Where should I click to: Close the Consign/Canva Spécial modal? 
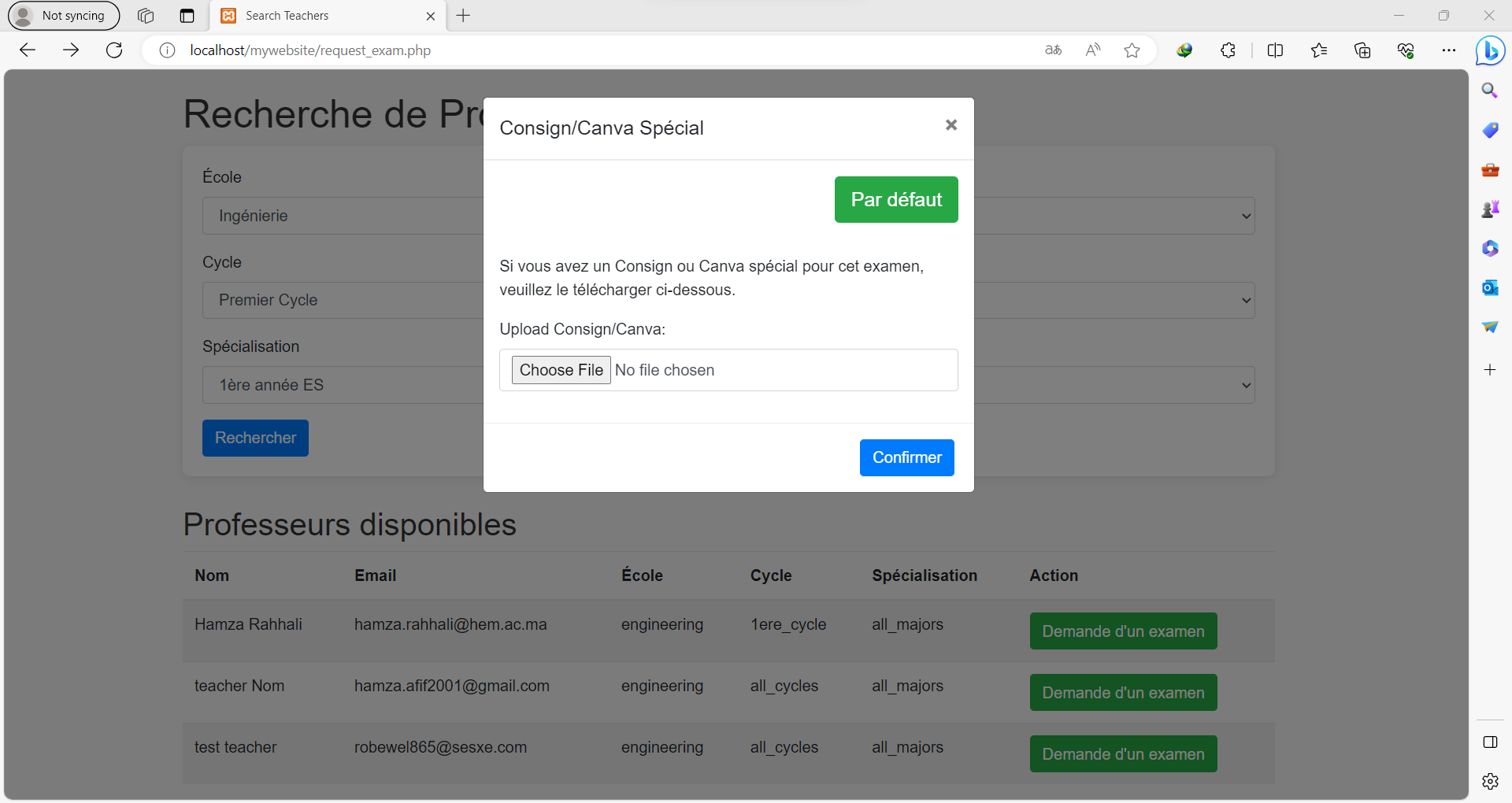pyautogui.click(x=951, y=125)
